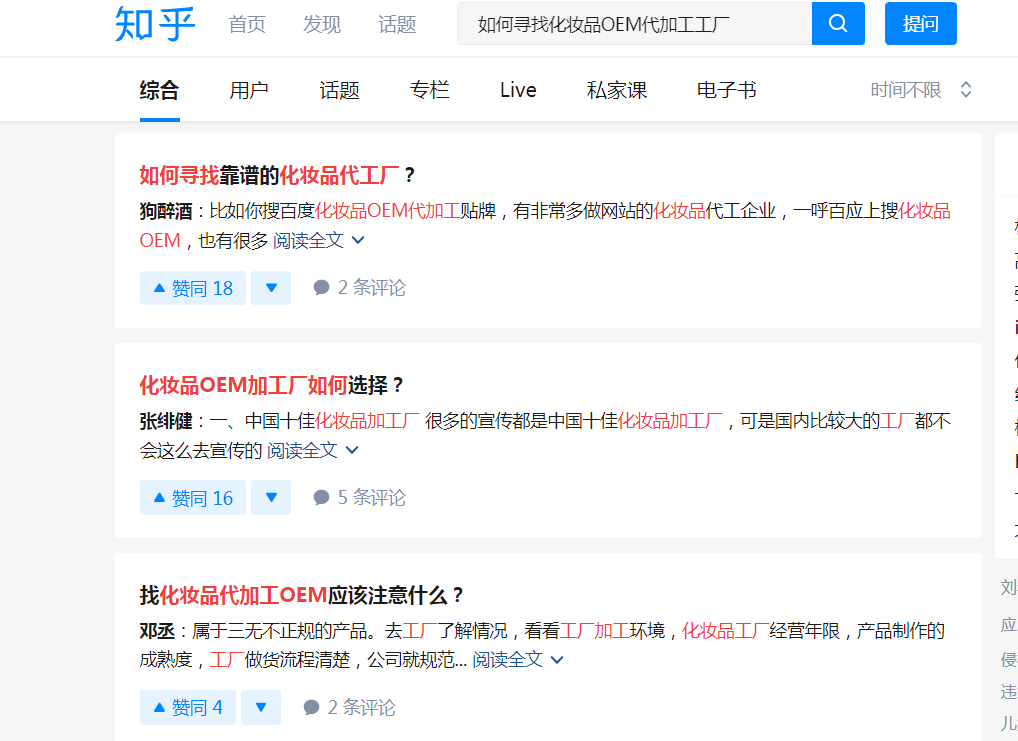1018x741 pixels.
Task: Click the comment icon with 5 条评论
Action: 321,497
